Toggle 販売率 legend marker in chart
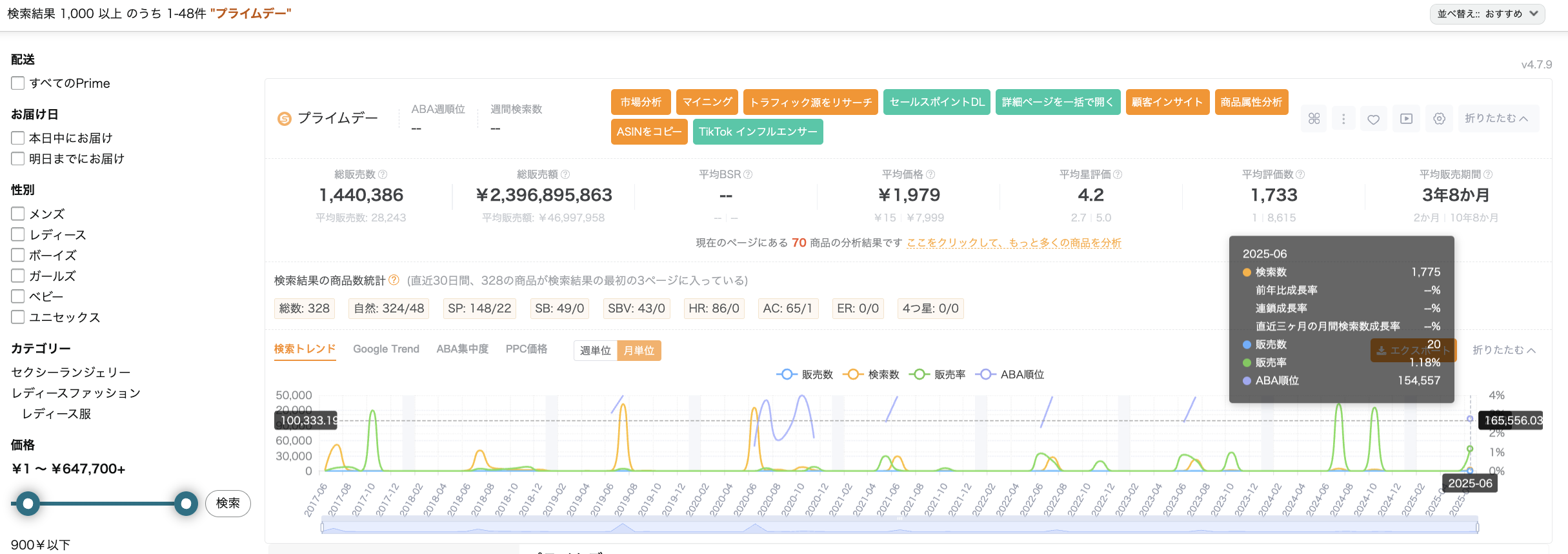This screenshot has width=1568, height=554. (x=919, y=374)
